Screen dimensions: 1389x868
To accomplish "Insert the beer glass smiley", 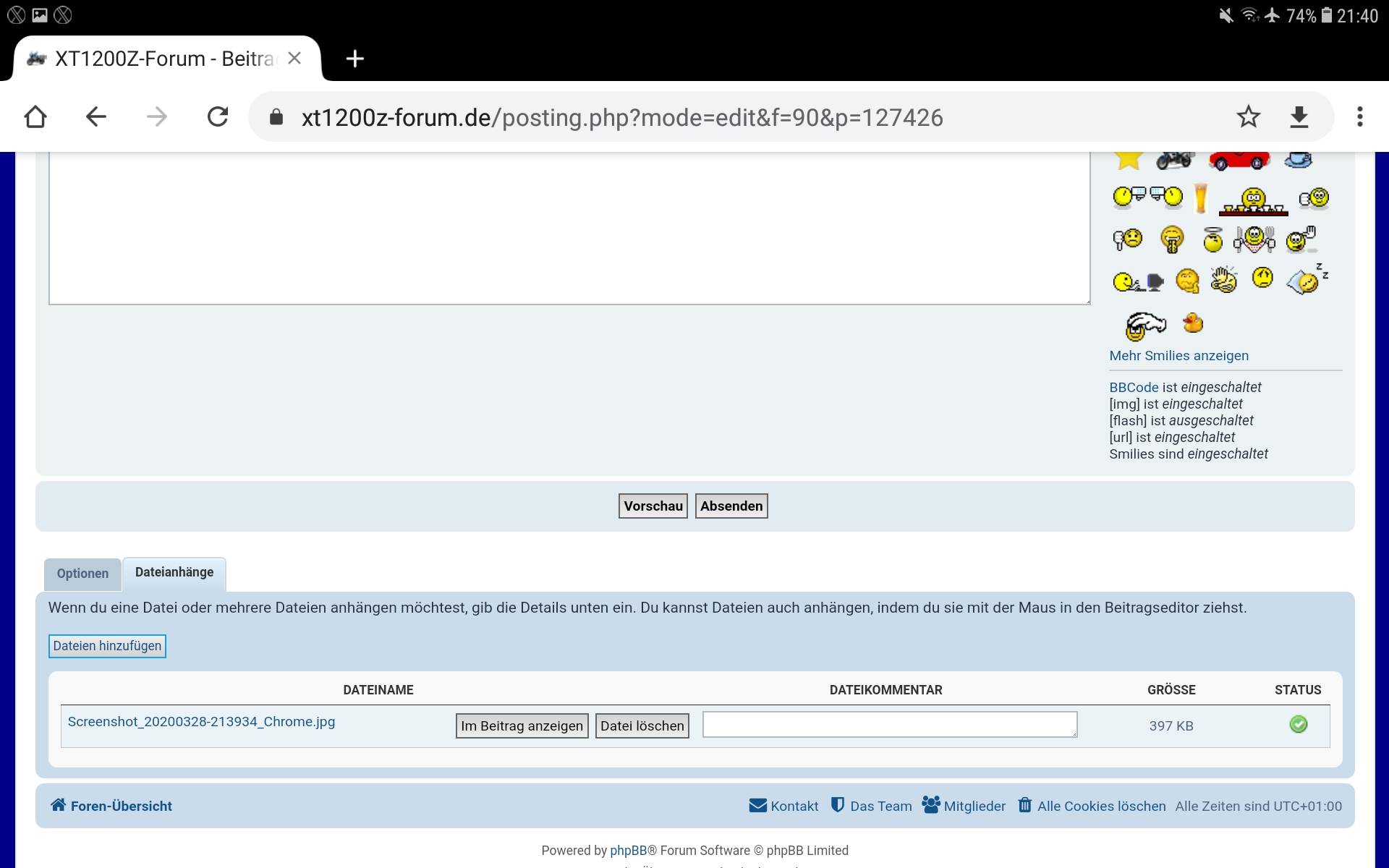I will click(1201, 197).
